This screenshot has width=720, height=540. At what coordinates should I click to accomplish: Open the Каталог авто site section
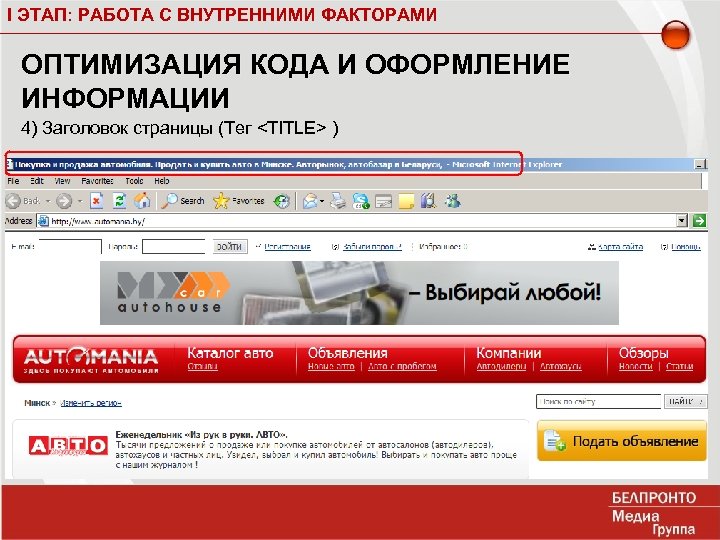click(230, 353)
